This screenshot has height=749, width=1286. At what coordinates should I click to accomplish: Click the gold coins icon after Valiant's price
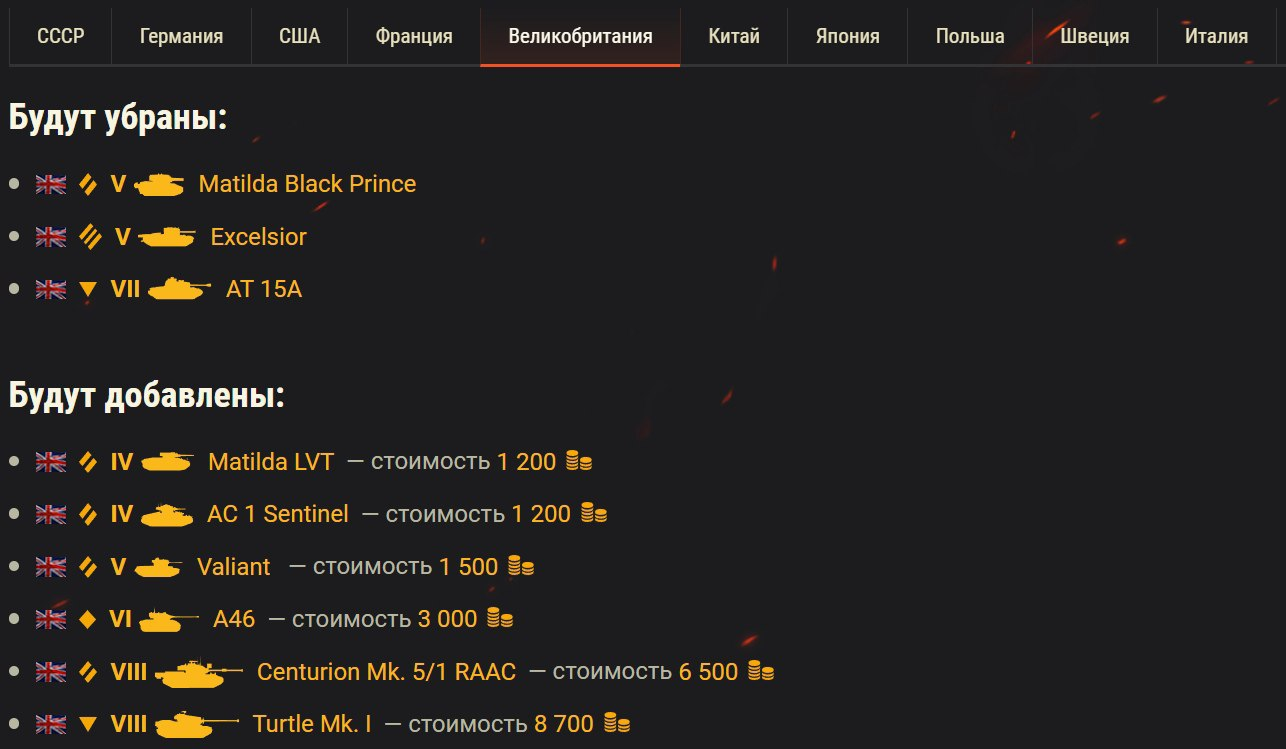(x=520, y=567)
